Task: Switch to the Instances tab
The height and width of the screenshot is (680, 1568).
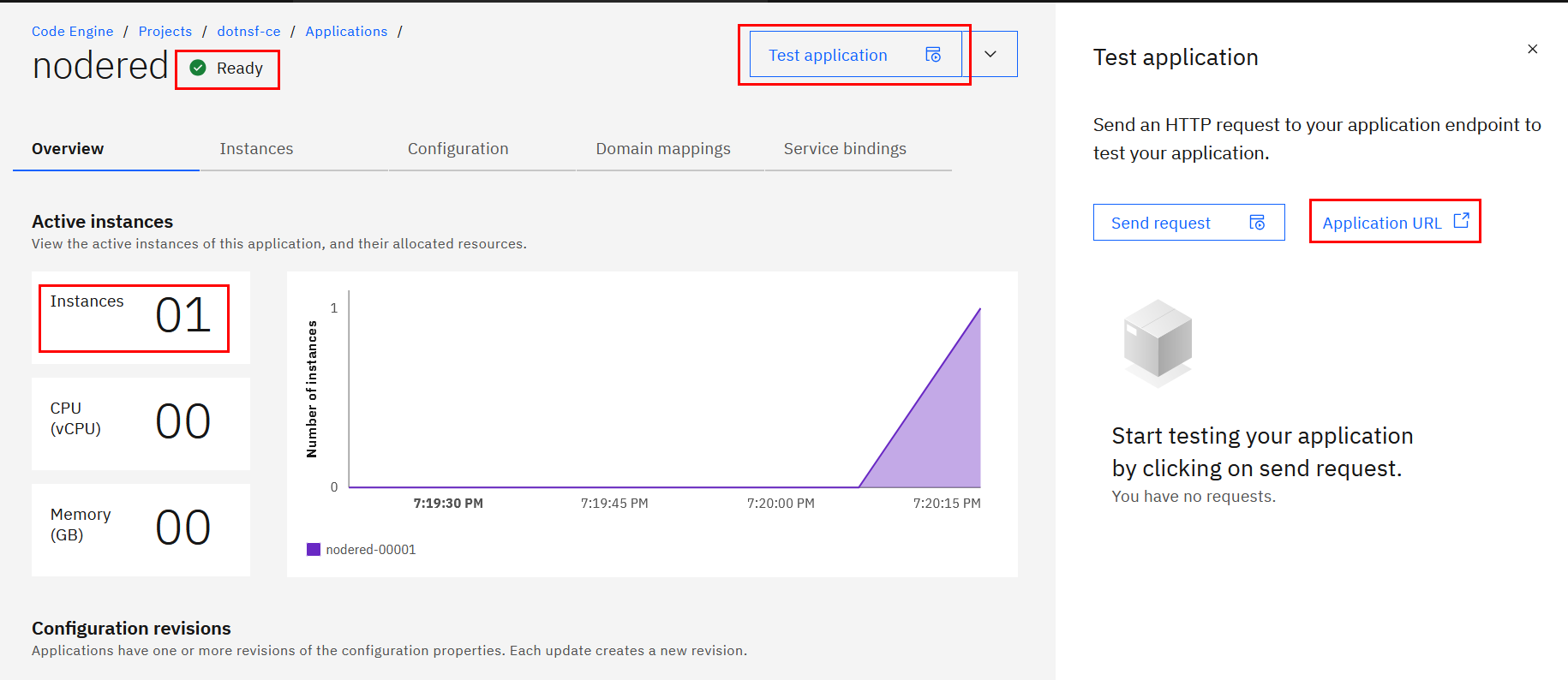Action: [x=256, y=149]
